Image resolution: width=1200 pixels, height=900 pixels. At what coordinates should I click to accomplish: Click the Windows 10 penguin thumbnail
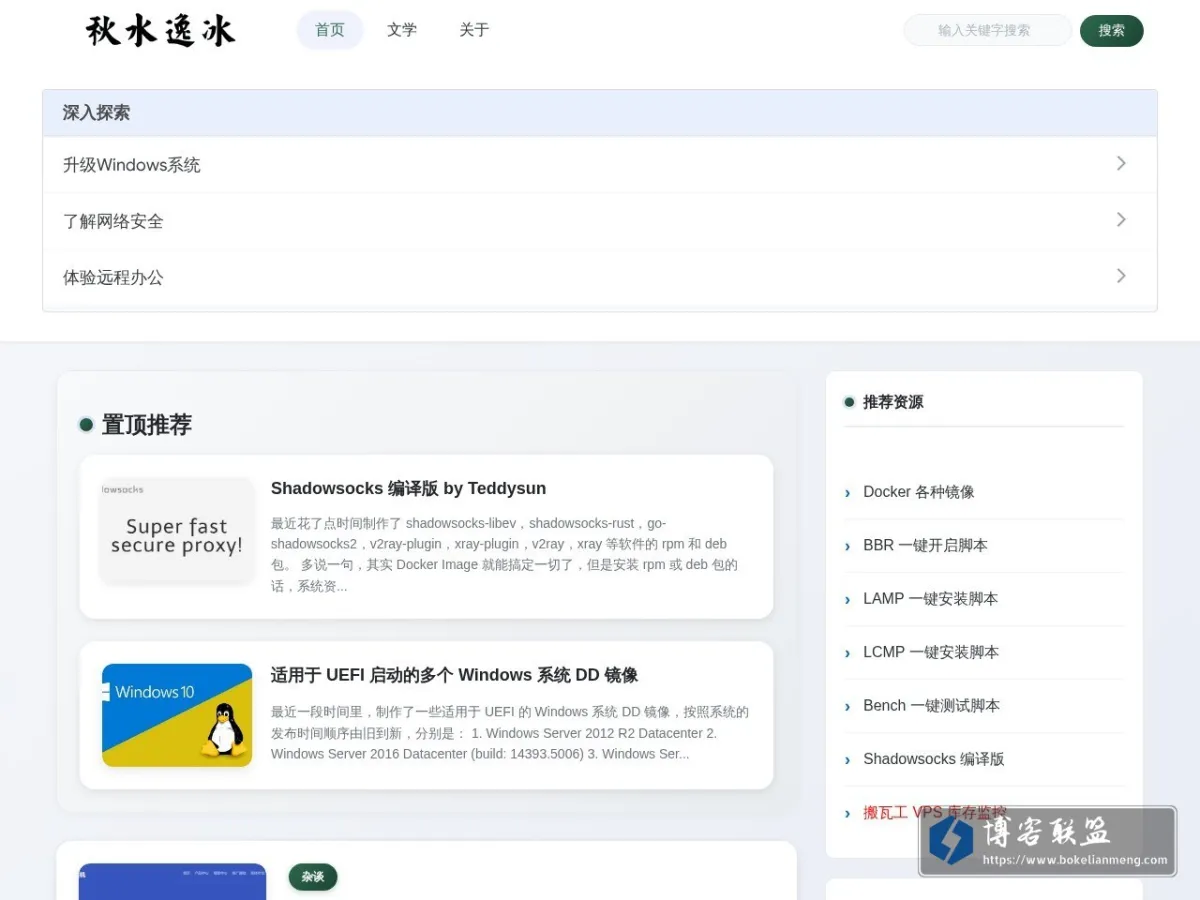pos(177,715)
